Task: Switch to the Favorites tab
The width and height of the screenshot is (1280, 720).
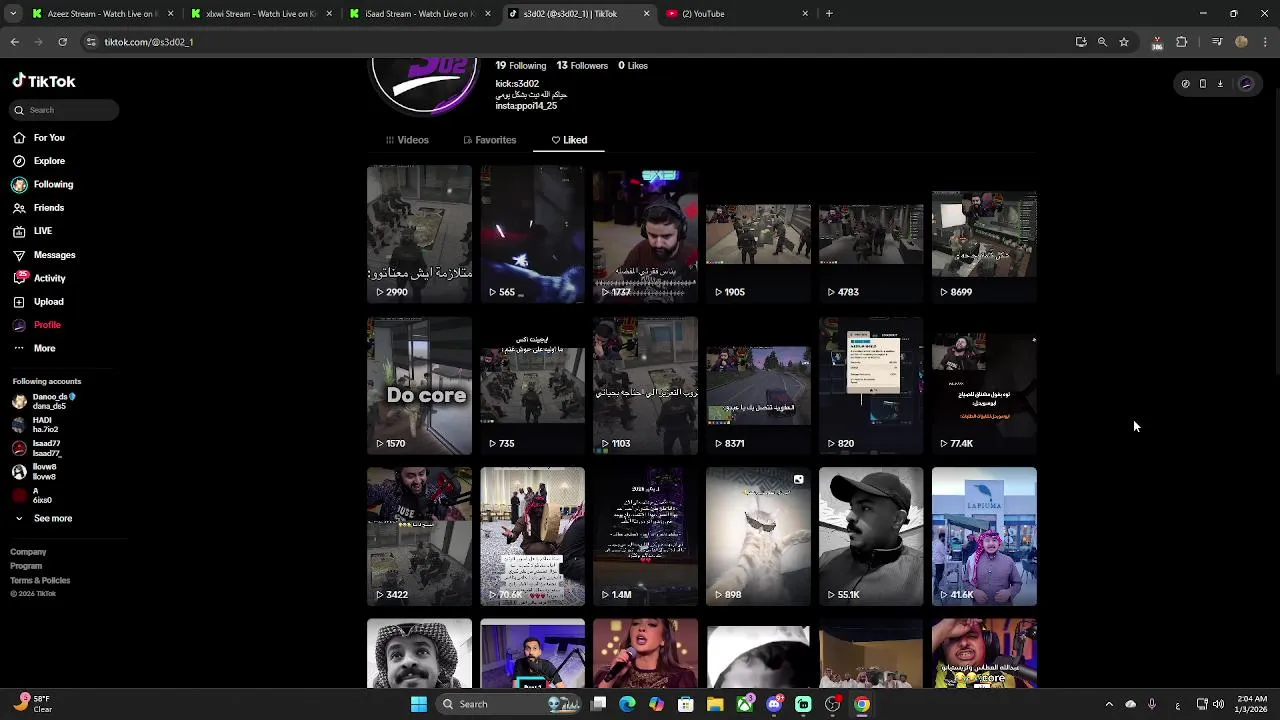Action: tap(490, 140)
